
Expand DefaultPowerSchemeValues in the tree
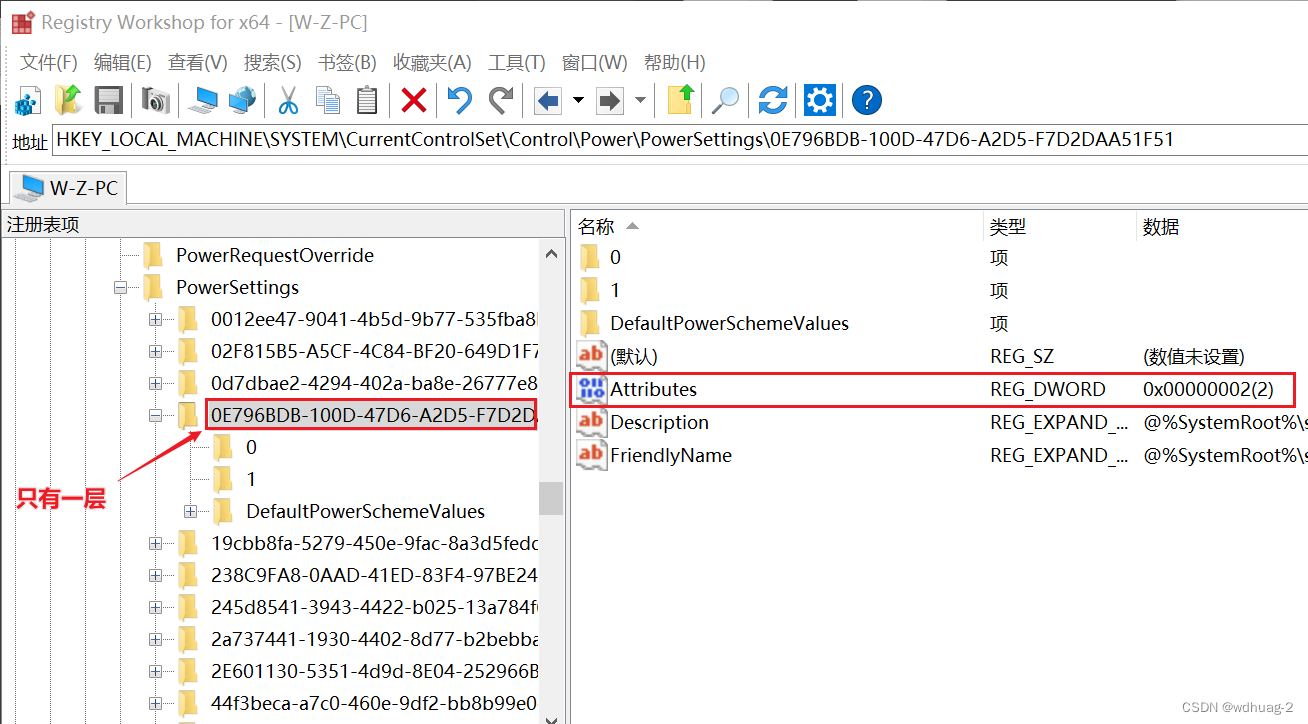(x=190, y=511)
